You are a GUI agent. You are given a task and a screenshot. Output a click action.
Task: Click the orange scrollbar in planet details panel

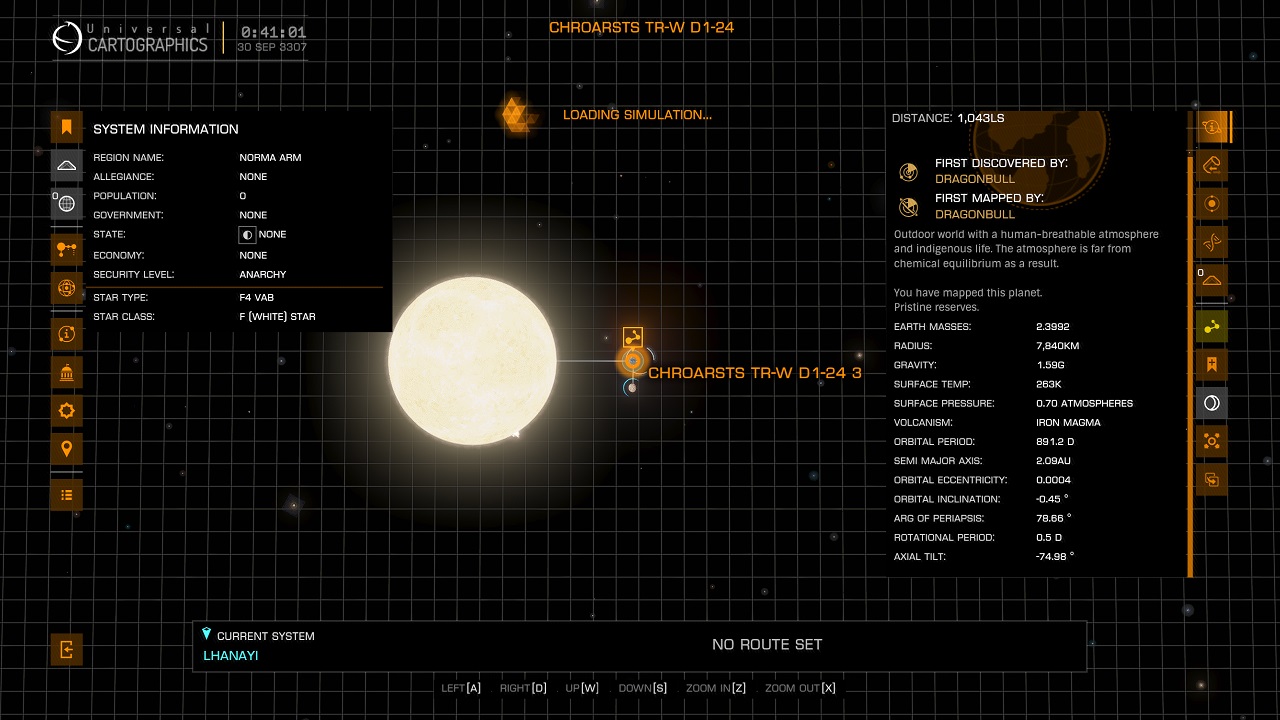point(1189,365)
